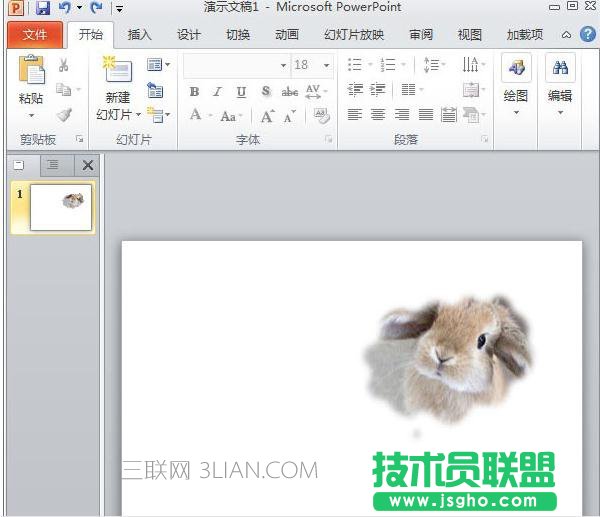
Task: Open Text Direction options
Action: (473, 65)
